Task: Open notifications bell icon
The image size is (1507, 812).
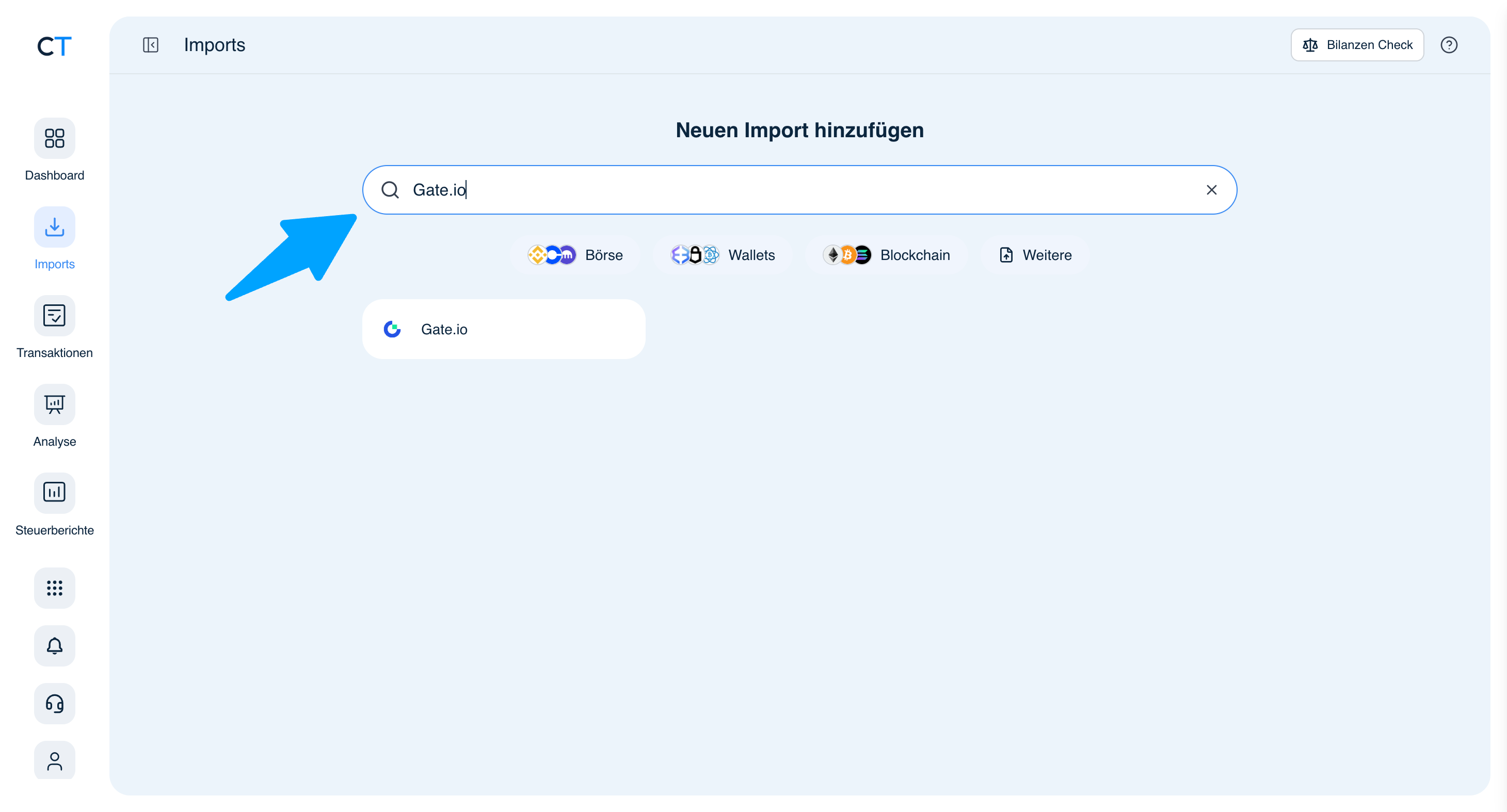Action: point(54,646)
